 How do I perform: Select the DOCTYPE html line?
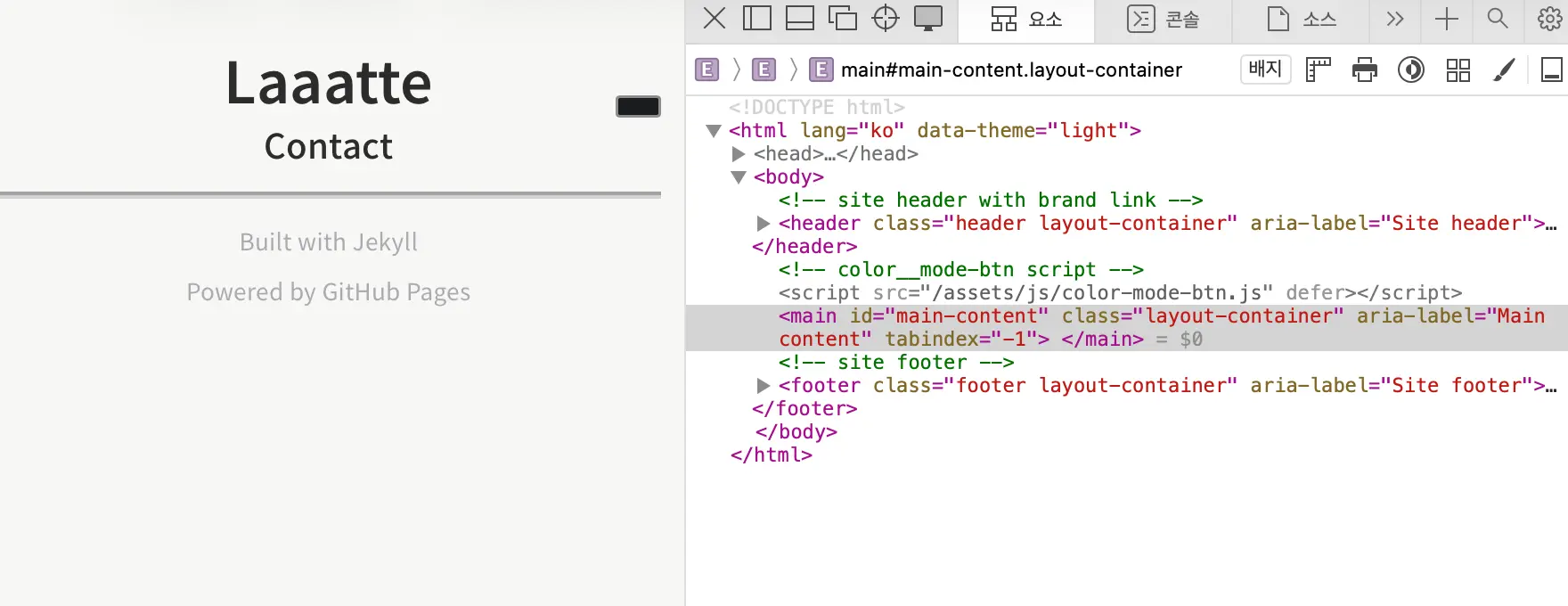[x=817, y=107]
